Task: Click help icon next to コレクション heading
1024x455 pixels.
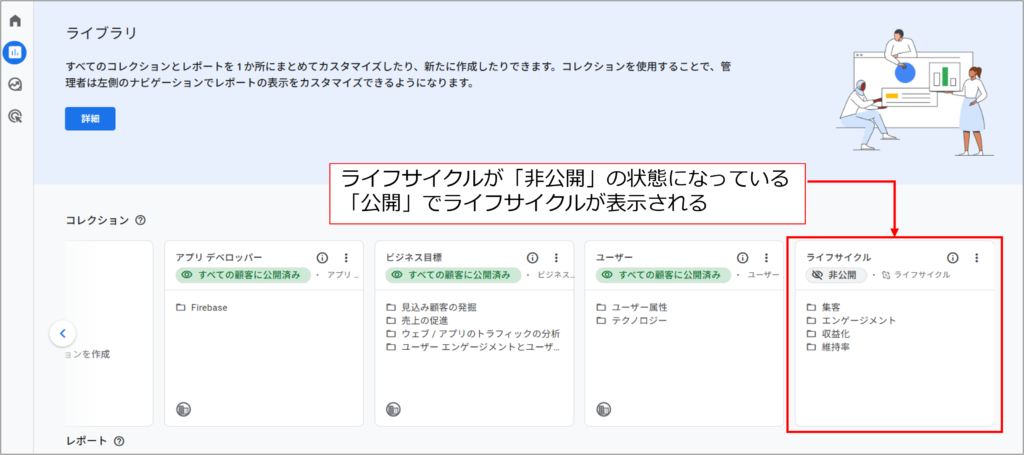Action: [x=140, y=220]
